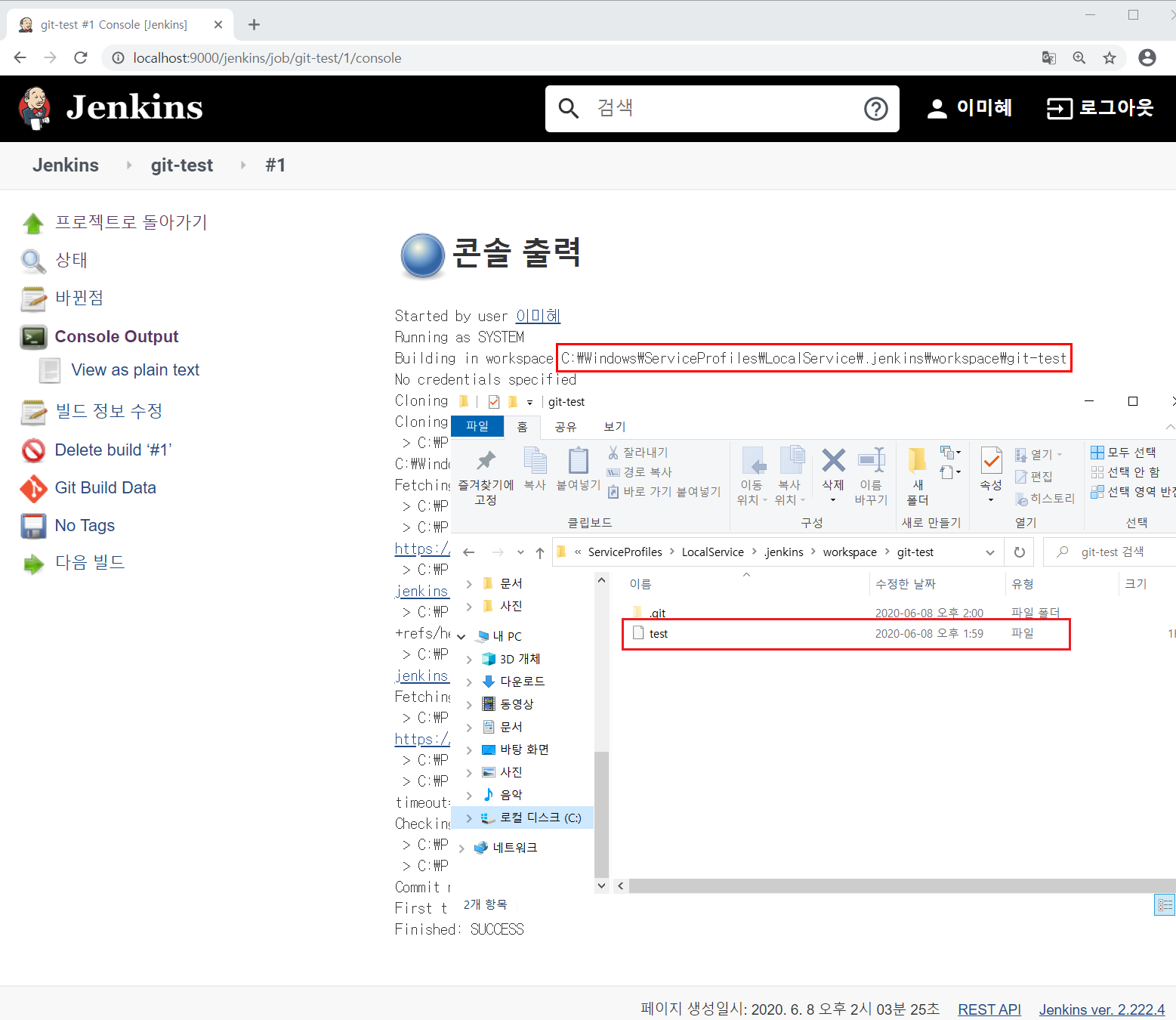Switch to the 공유 ribbon tab
Viewport: 1176px width, 1020px height.
[x=565, y=427]
